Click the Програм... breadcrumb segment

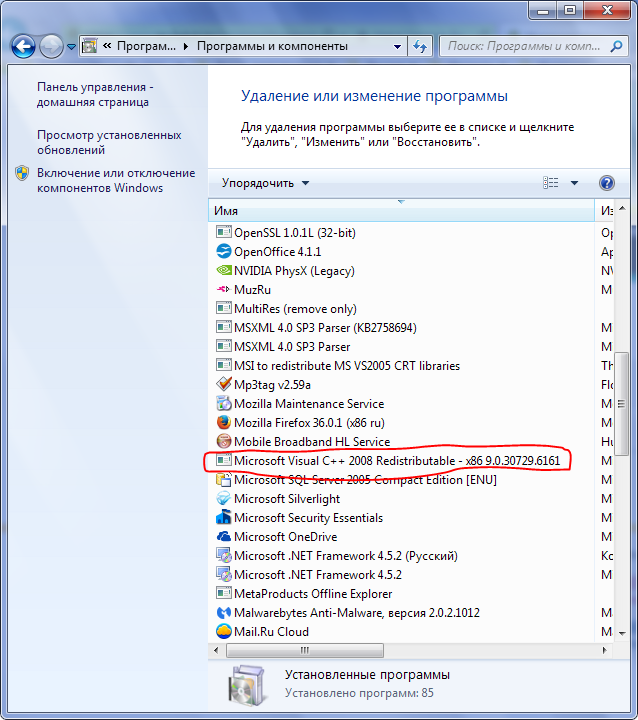[x=146, y=46]
